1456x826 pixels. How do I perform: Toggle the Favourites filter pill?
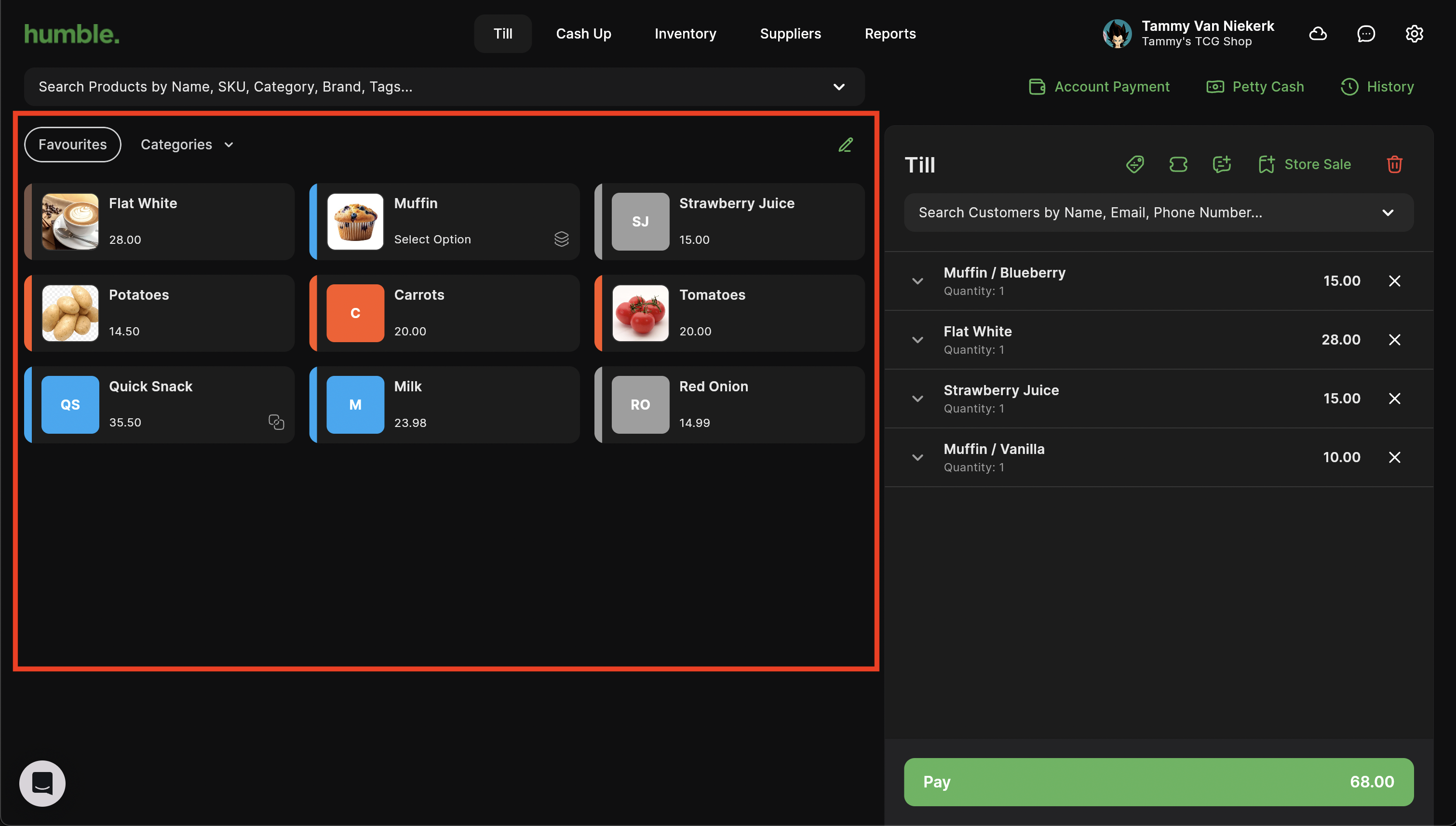pos(73,145)
